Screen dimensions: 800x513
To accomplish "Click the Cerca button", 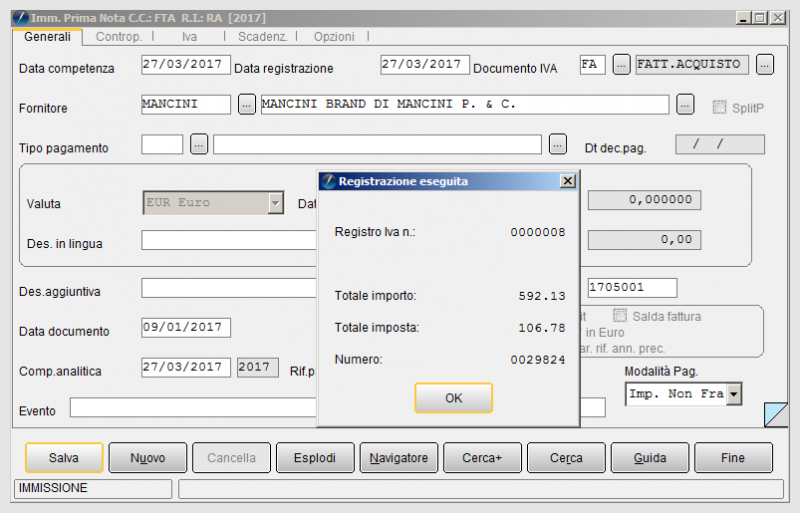I will coord(566,457).
